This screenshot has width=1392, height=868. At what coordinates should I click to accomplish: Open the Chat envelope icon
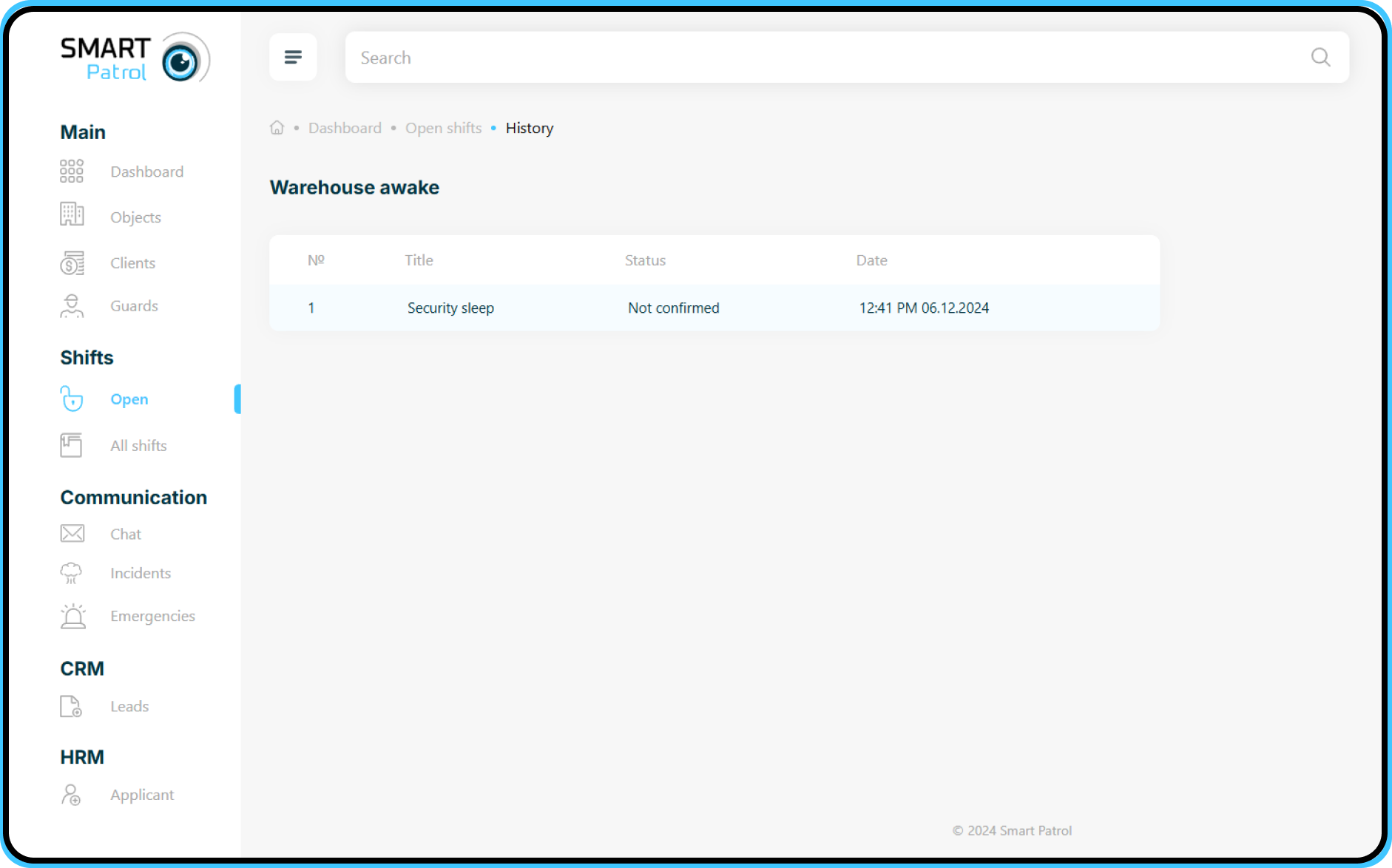[x=72, y=534]
